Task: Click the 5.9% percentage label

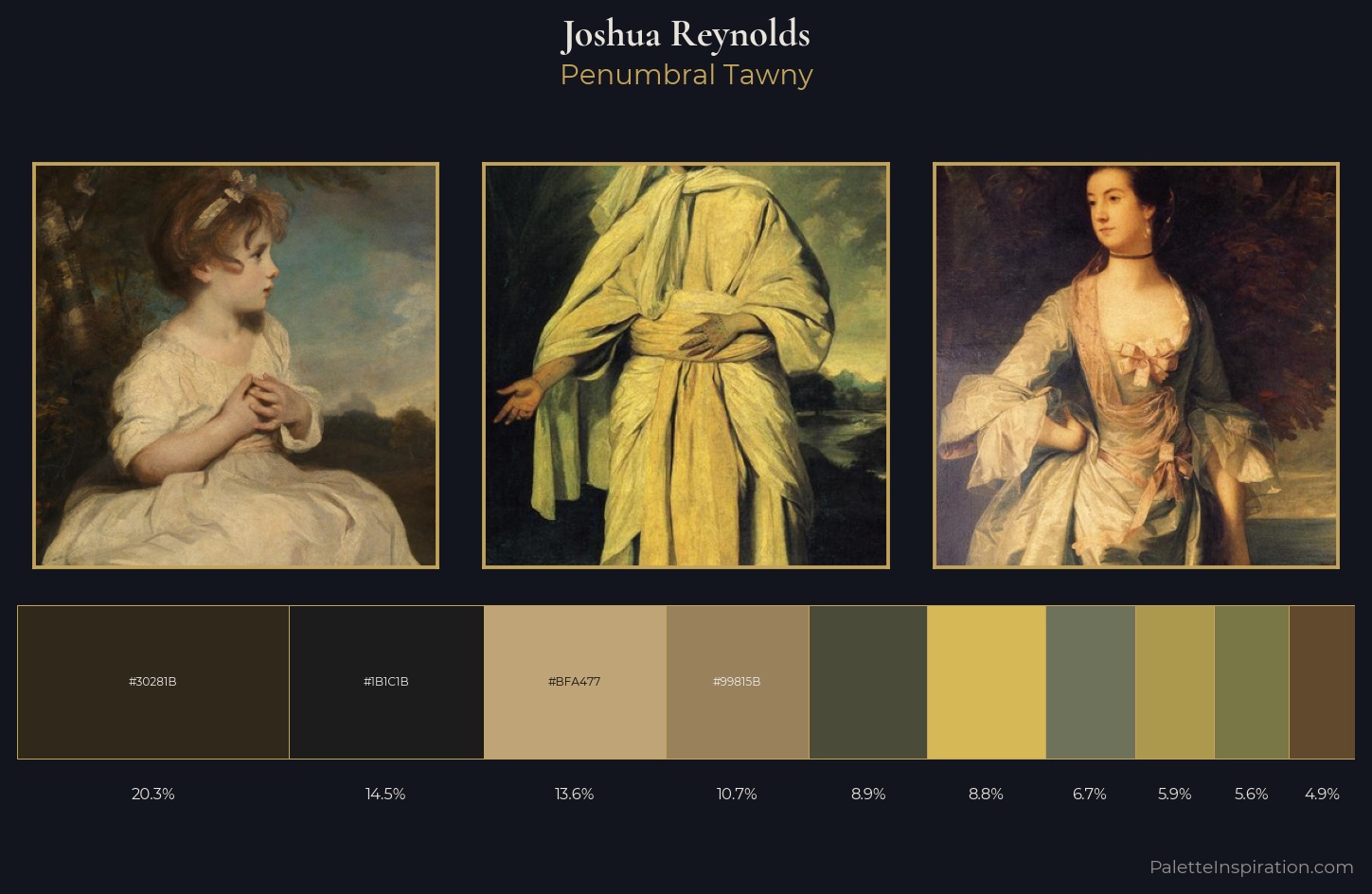Action: [1175, 794]
